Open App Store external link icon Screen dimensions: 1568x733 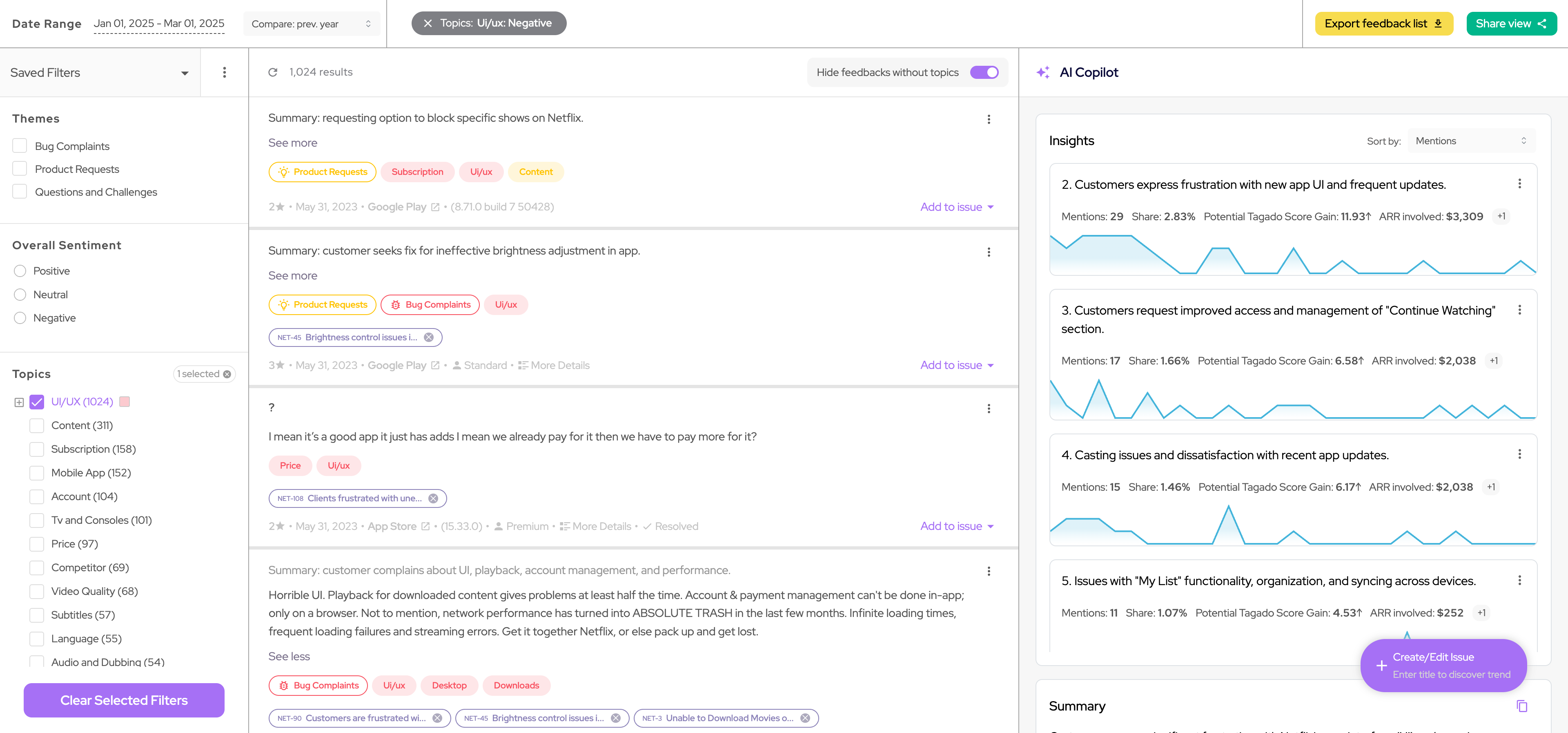425,526
